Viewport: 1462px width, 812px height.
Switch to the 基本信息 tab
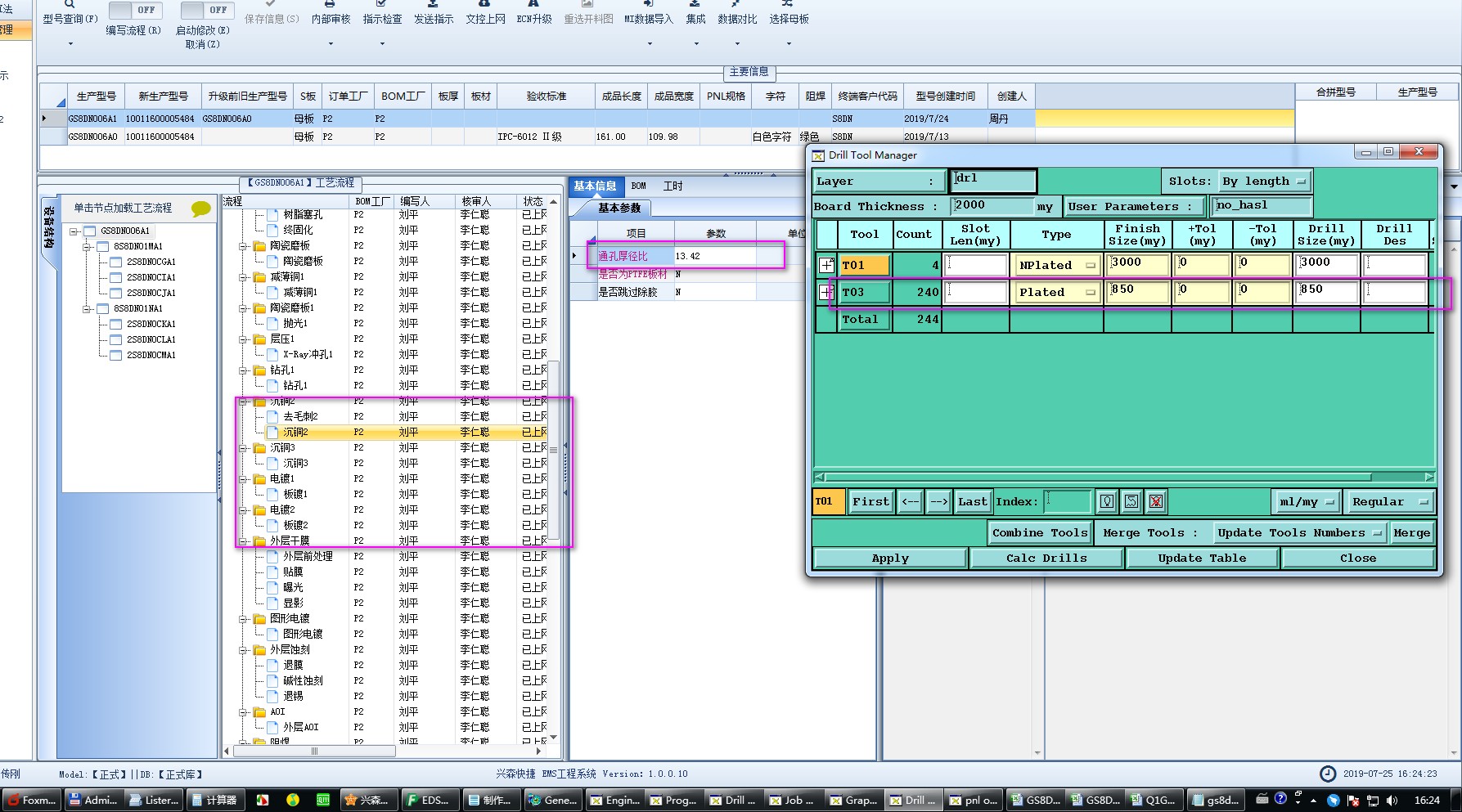tap(595, 186)
